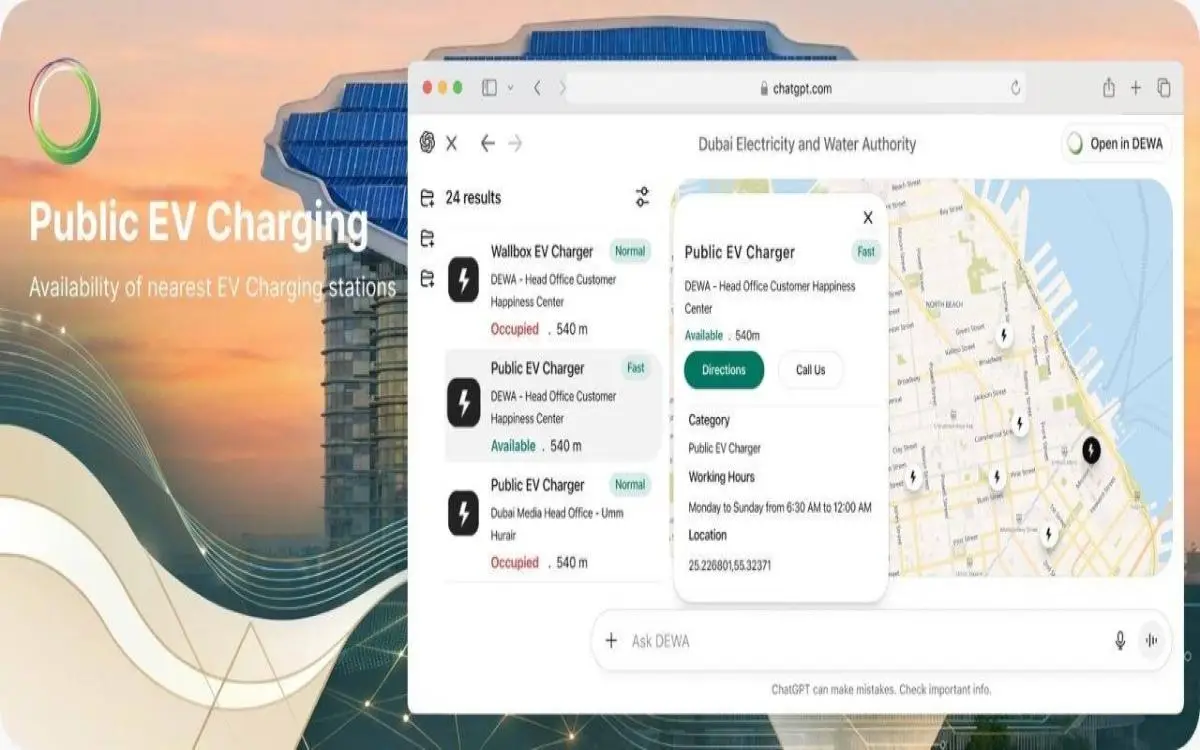Open filter options beside 24 results
The image size is (1200, 750).
(x=640, y=198)
